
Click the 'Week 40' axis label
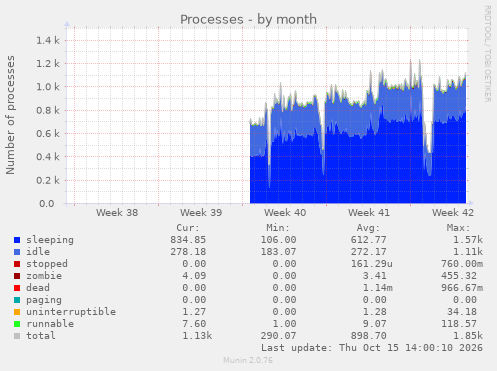[x=285, y=213]
